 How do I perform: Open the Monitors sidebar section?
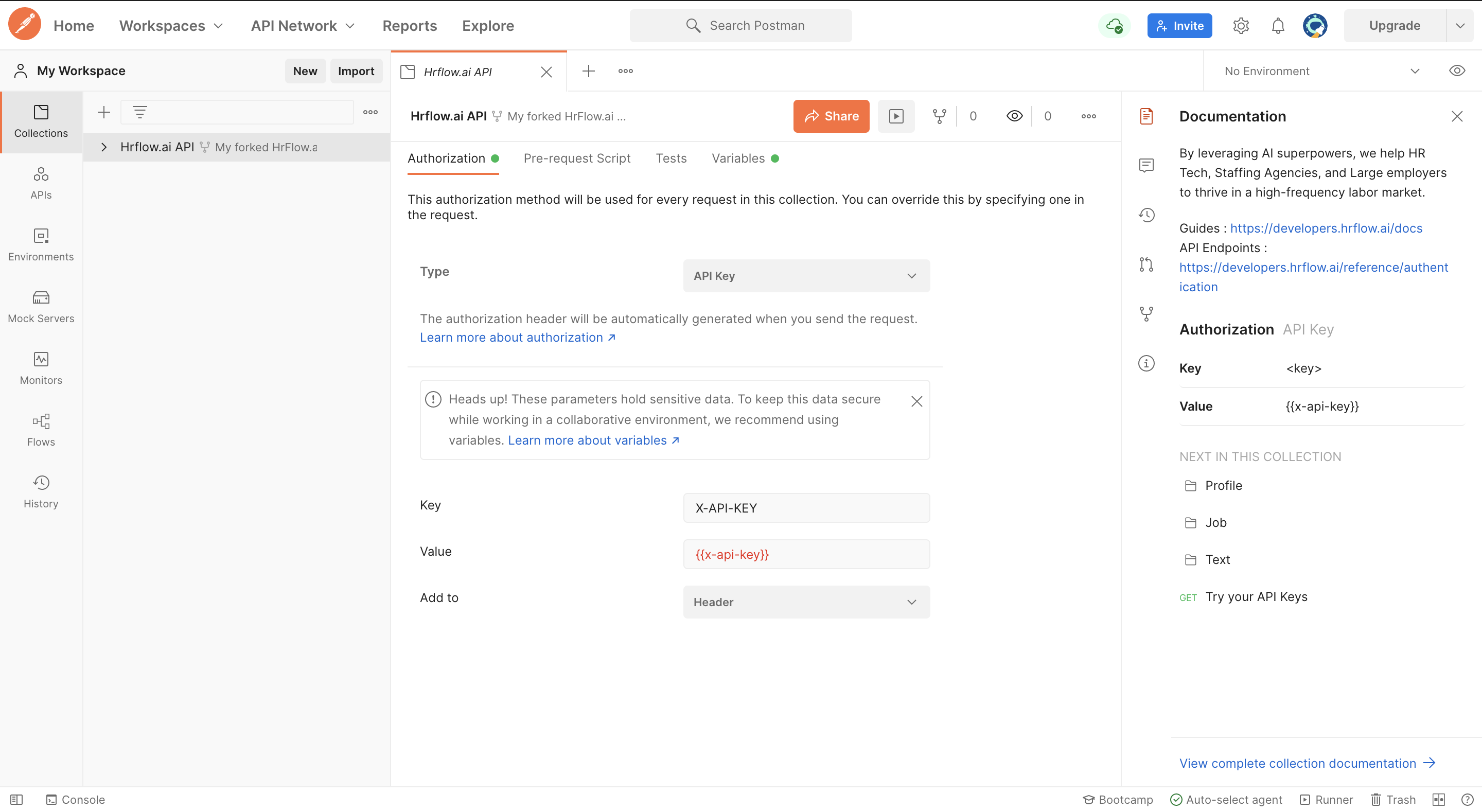click(x=41, y=368)
